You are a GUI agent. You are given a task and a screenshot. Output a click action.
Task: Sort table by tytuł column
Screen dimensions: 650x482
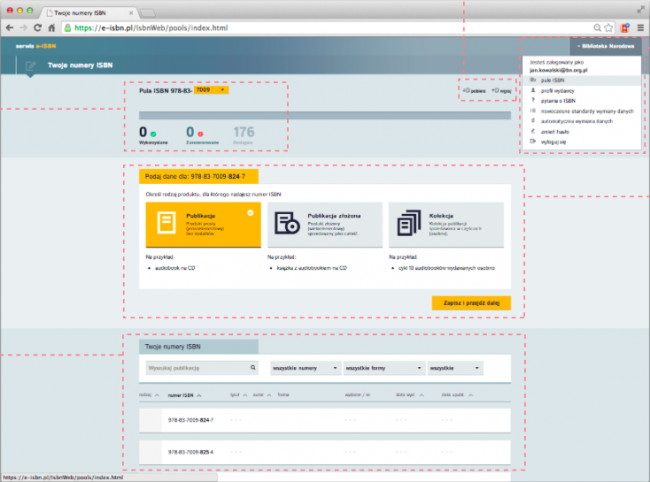[x=239, y=395]
